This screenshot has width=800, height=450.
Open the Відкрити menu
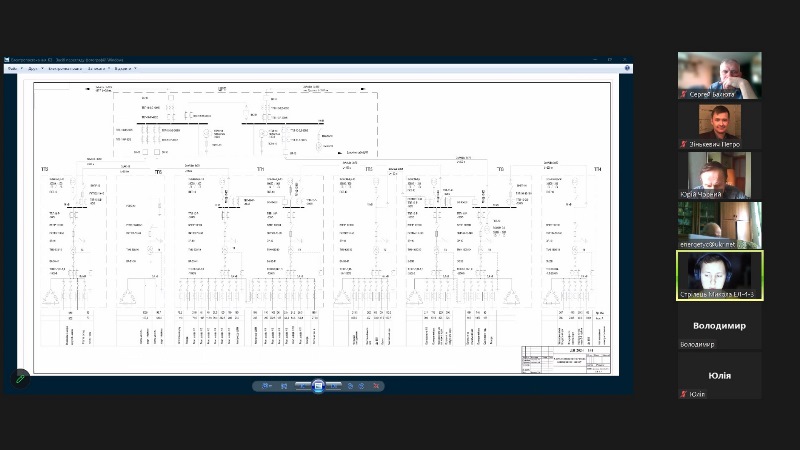(x=123, y=68)
